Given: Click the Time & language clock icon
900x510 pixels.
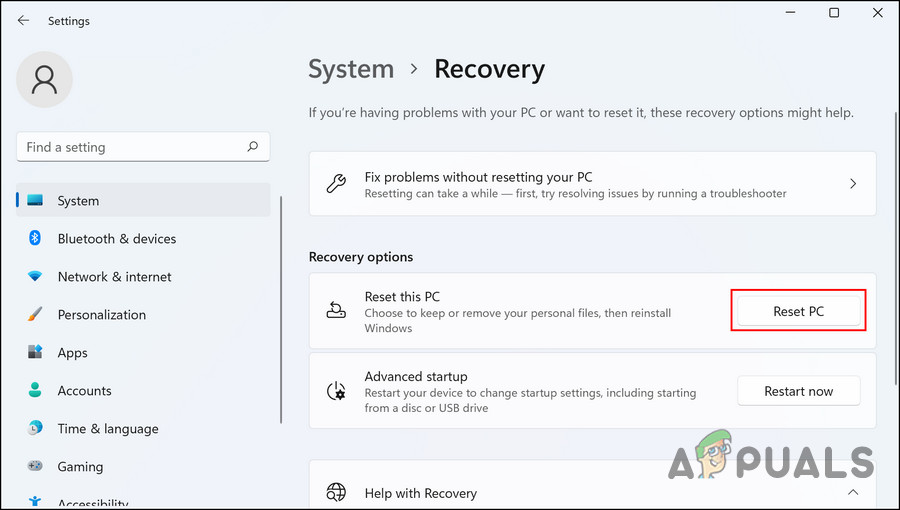Looking at the screenshot, I should [35, 428].
